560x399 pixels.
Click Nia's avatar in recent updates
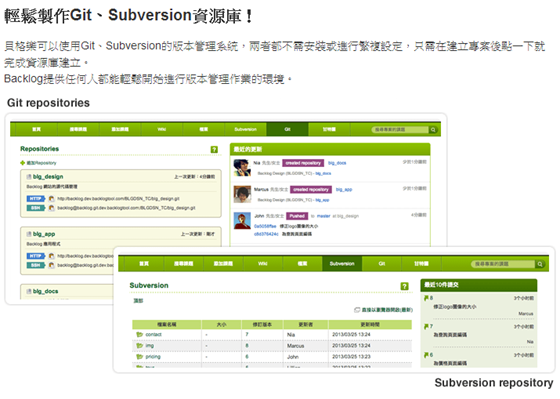tap(242, 168)
